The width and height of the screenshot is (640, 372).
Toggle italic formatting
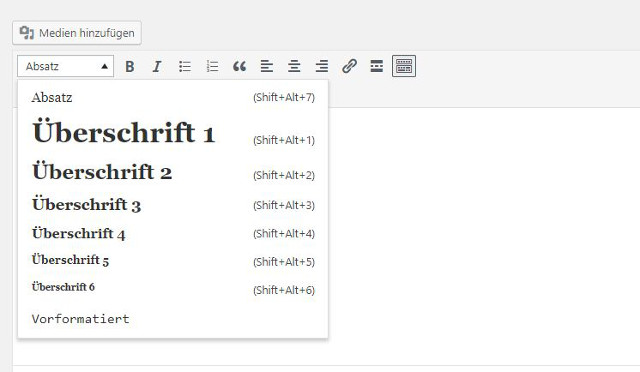[157, 66]
